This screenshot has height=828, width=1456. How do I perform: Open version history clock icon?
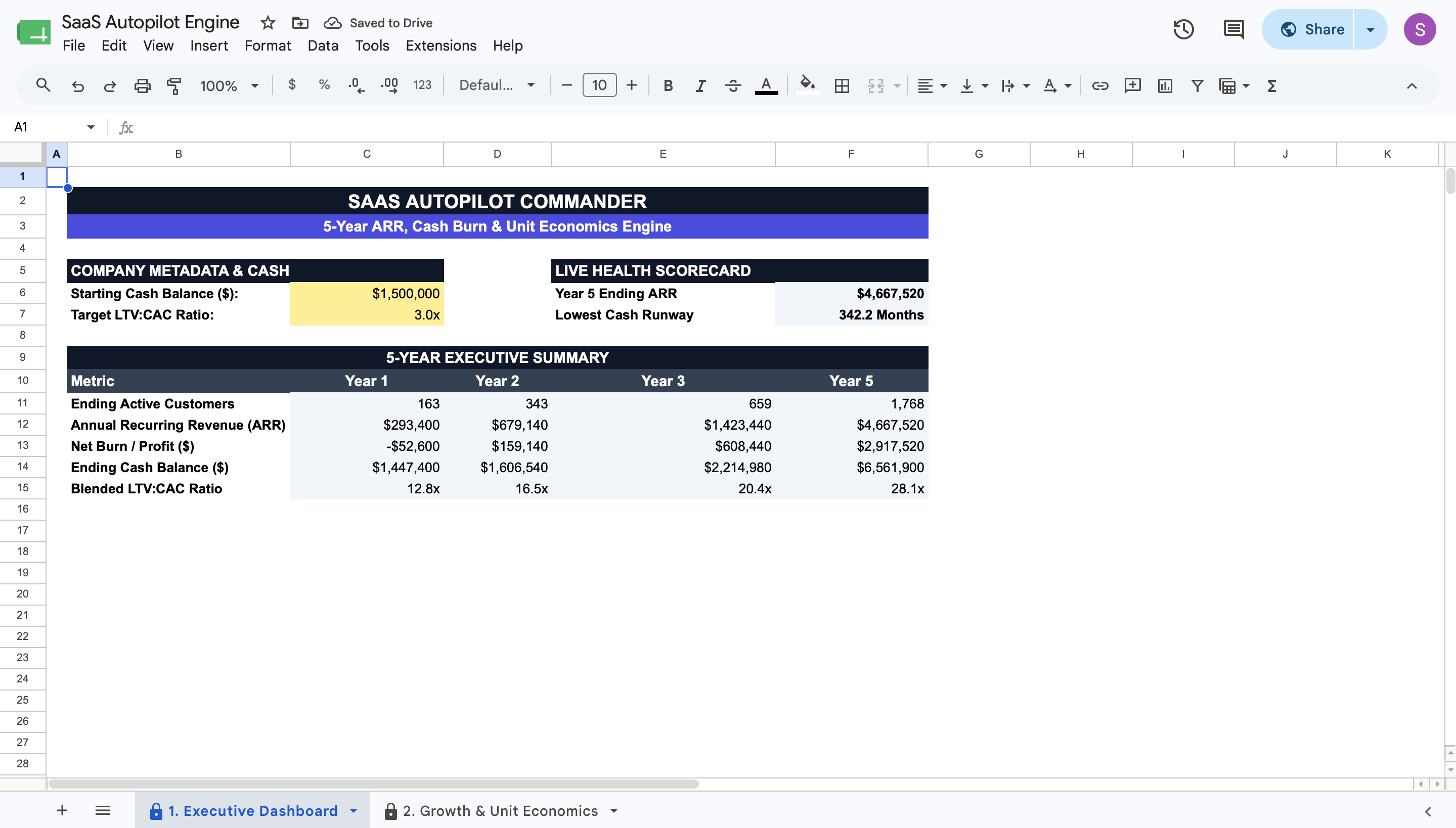(x=1183, y=29)
